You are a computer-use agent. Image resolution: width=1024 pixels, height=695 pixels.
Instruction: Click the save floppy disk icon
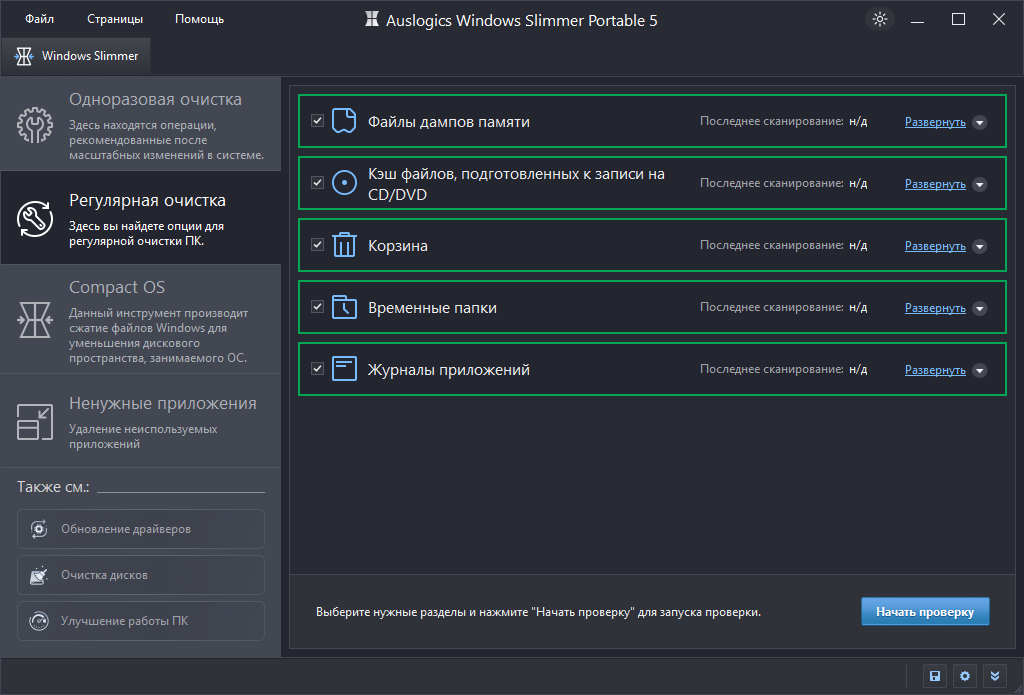[x=934, y=676]
